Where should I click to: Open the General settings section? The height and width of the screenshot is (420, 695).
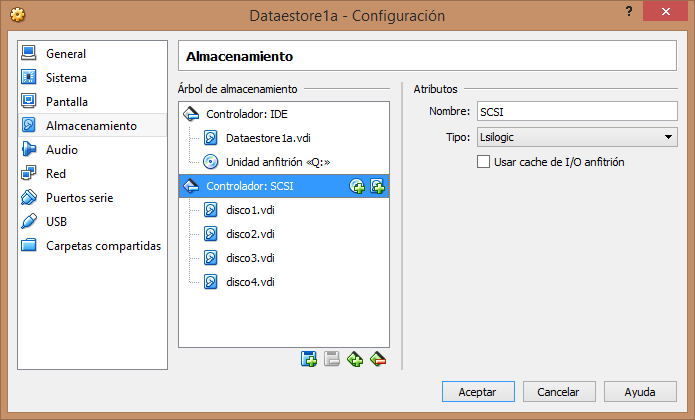[x=66, y=54]
